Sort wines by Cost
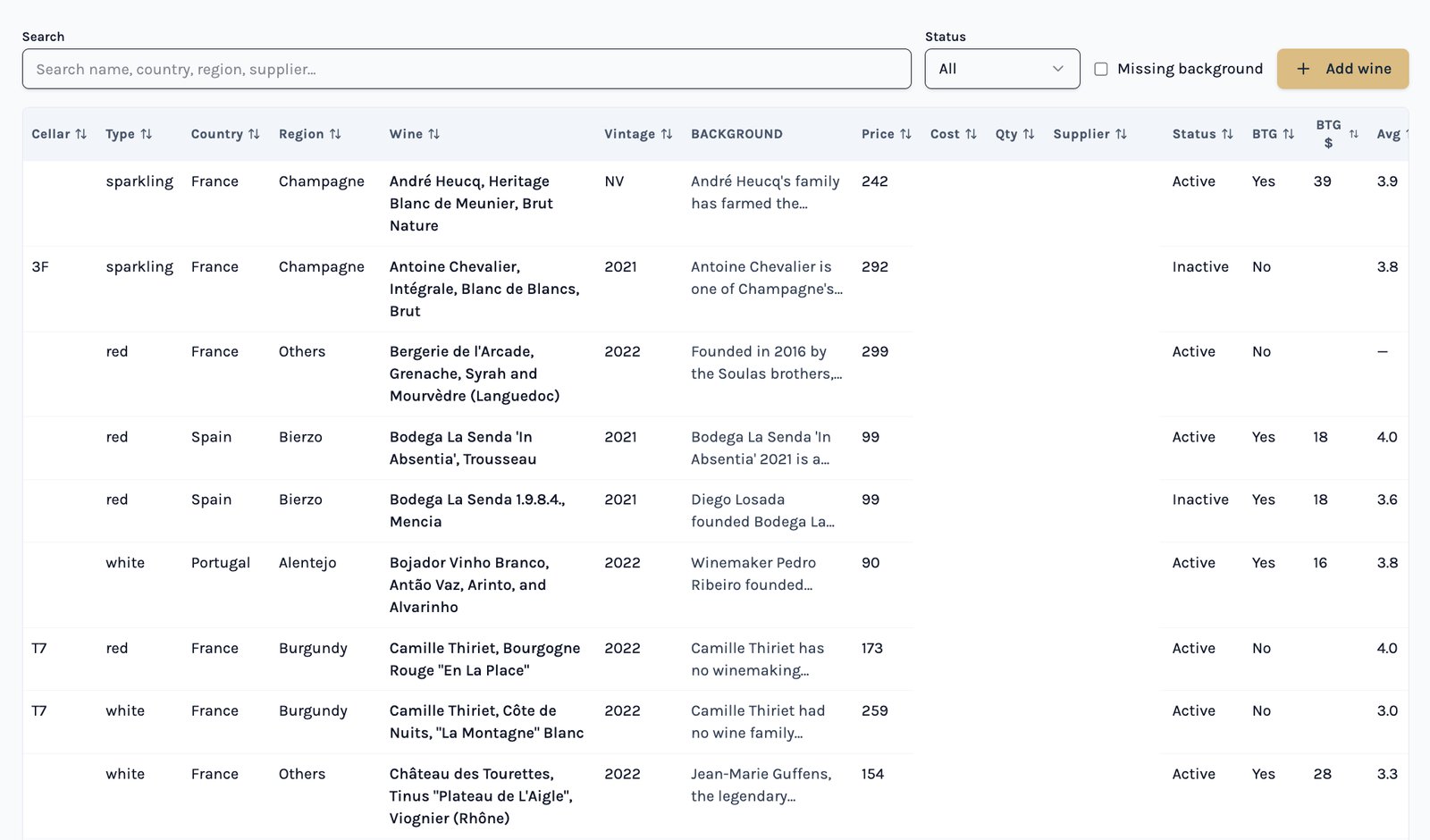1430x840 pixels. click(954, 134)
